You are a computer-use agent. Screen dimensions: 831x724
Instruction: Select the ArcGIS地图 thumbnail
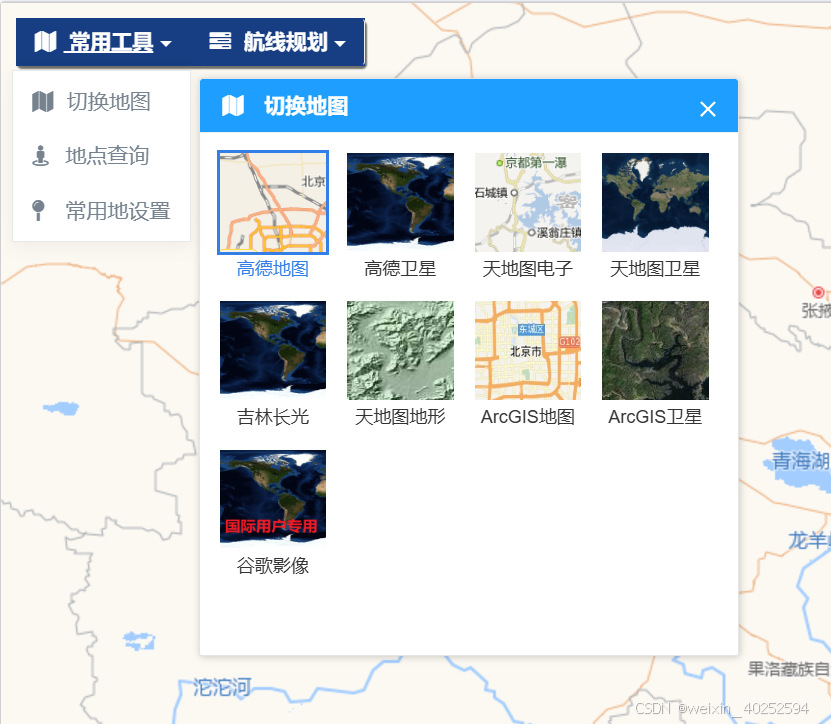pos(528,350)
